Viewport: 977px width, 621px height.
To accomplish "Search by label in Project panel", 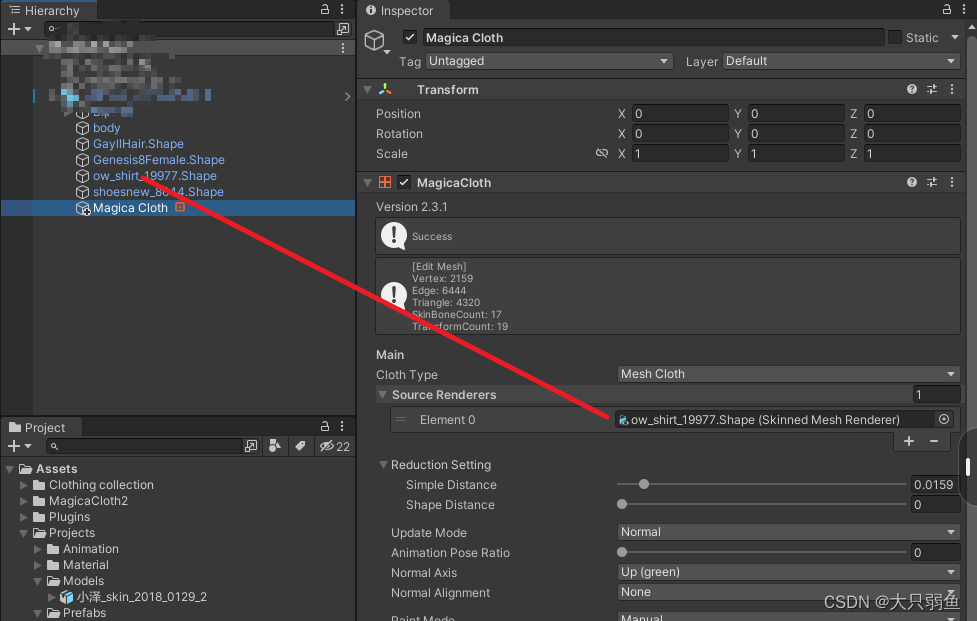I will click(300, 446).
